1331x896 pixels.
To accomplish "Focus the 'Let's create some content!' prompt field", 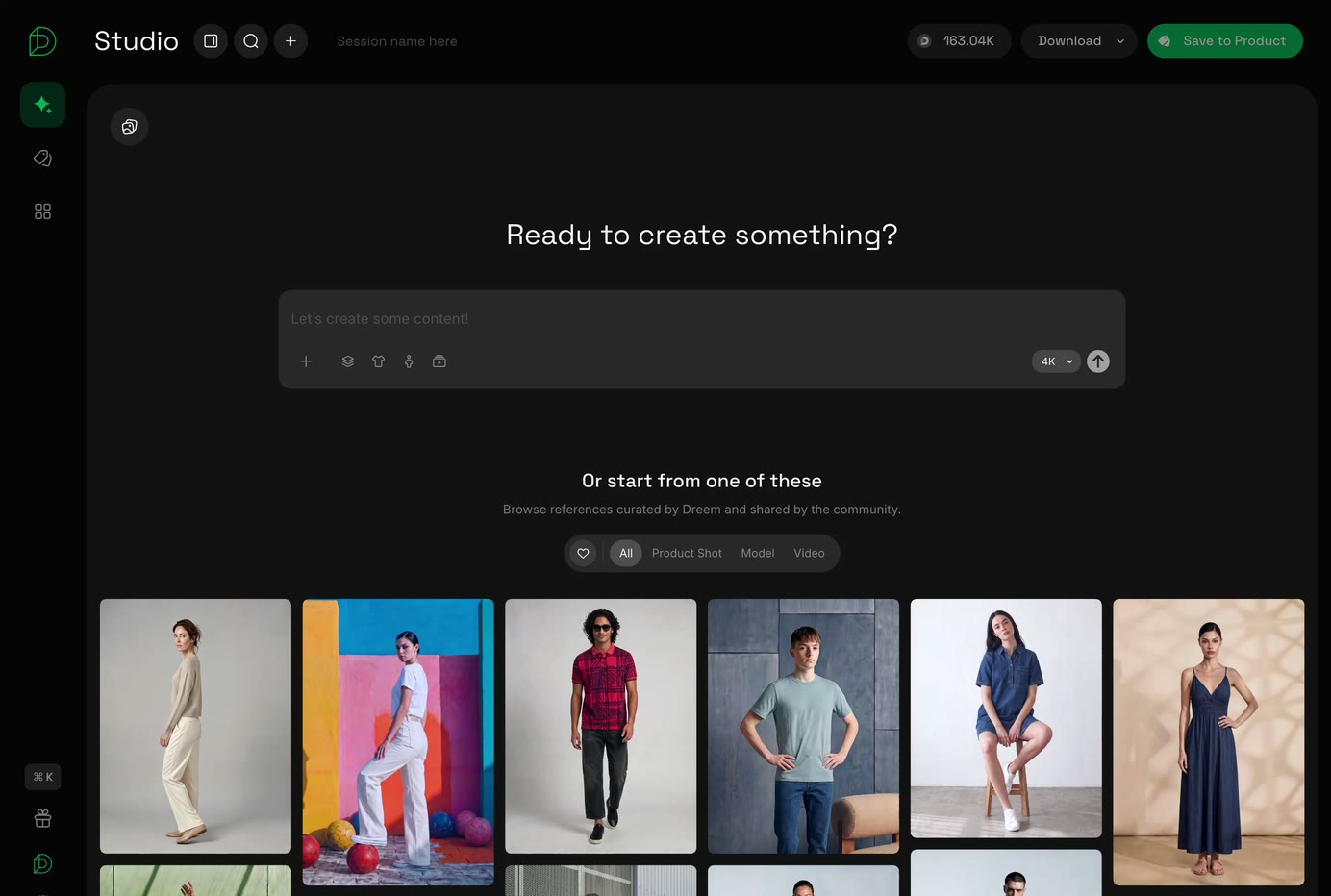I will coord(702,319).
